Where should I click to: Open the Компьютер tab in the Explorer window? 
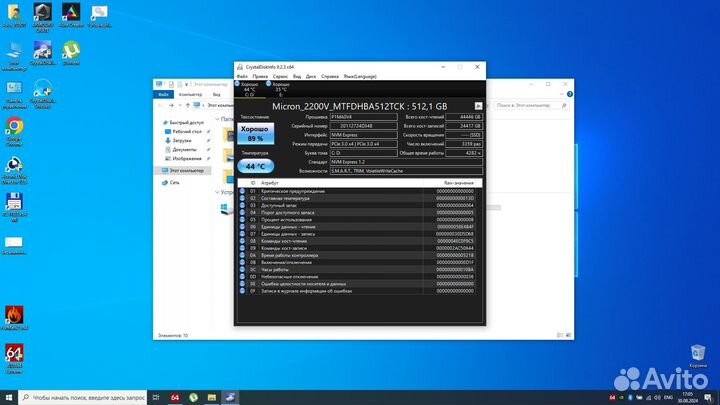190,94
